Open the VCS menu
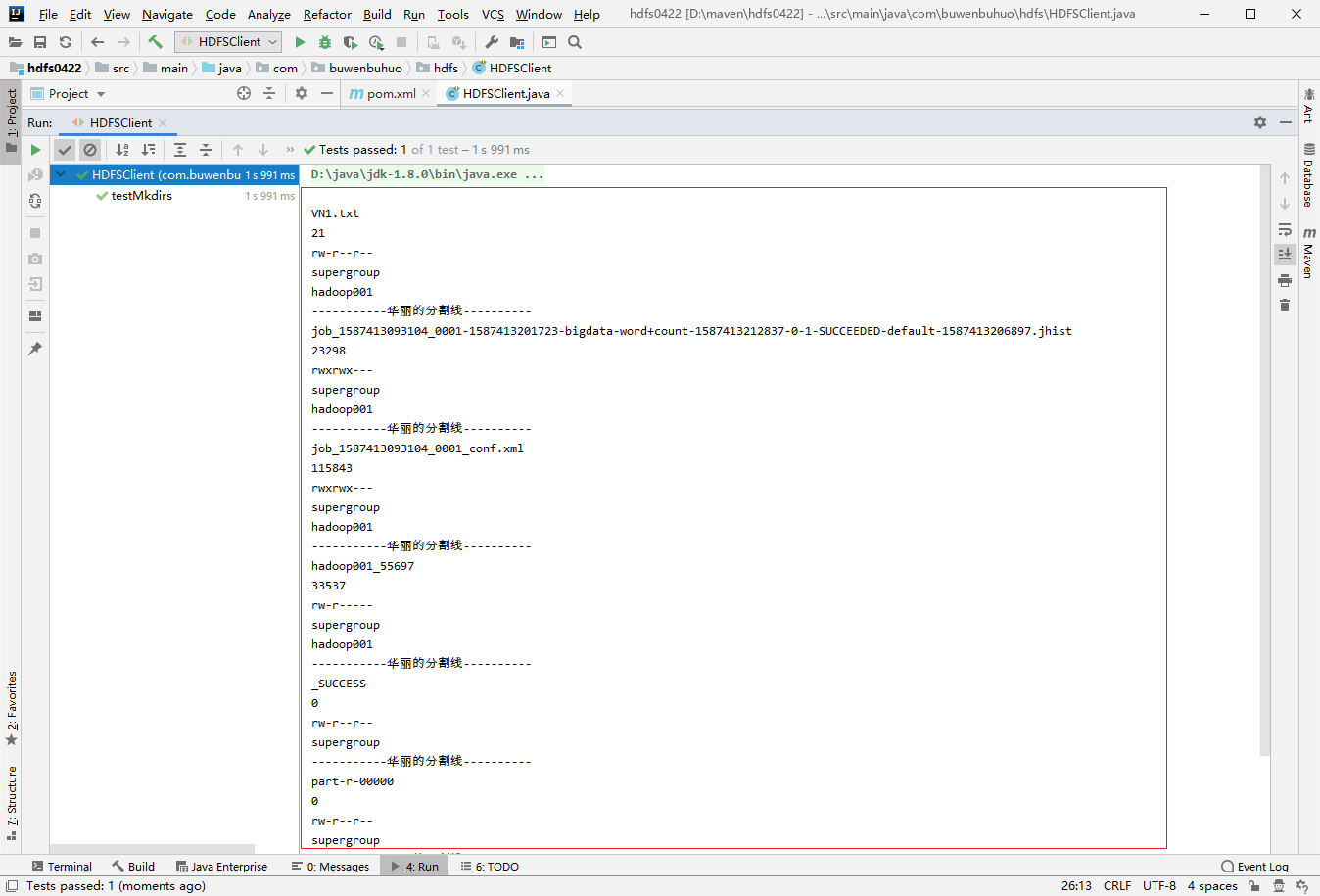The width and height of the screenshot is (1320, 896). (493, 14)
